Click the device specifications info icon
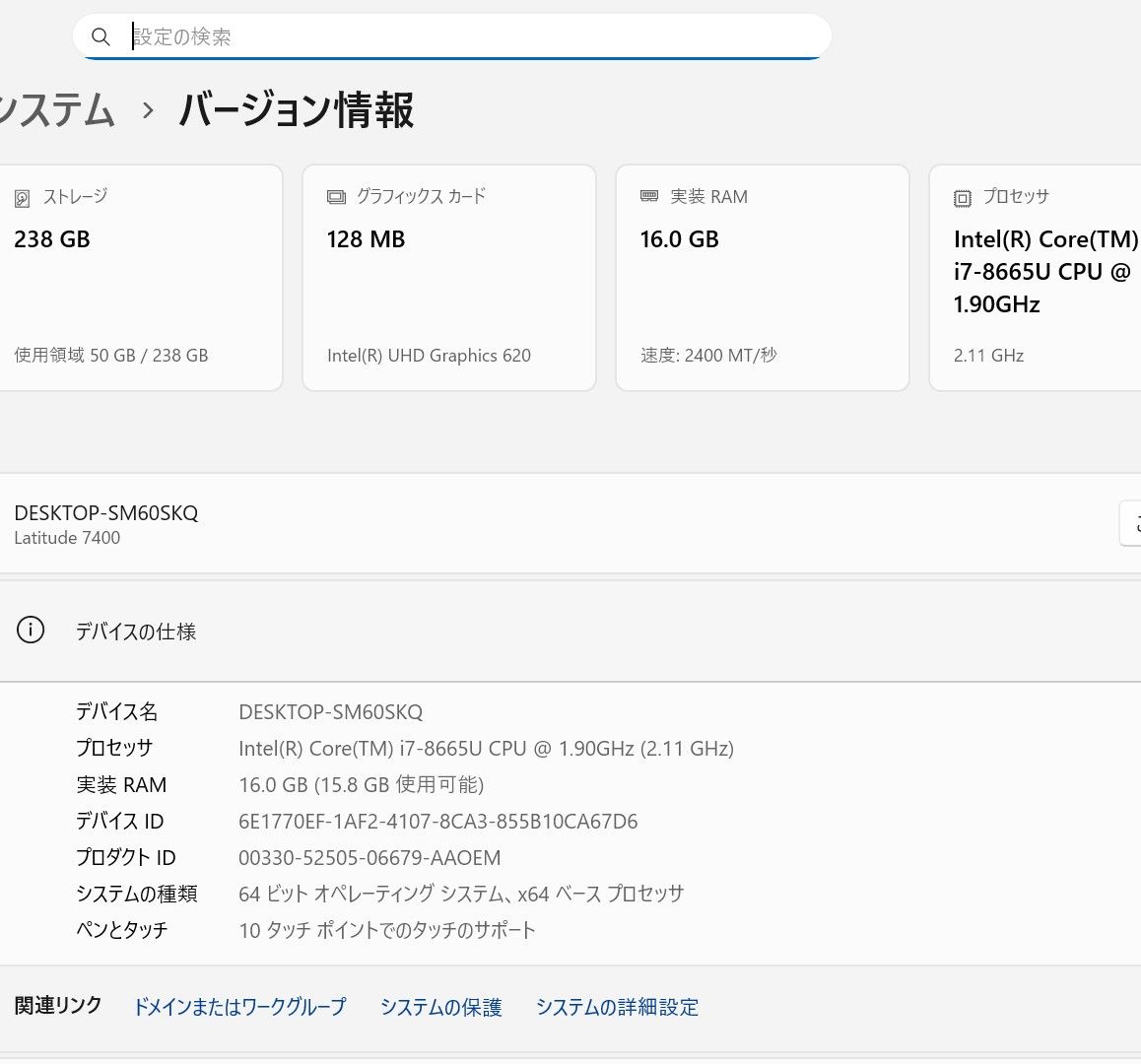The width and height of the screenshot is (1141, 1064). click(x=31, y=631)
